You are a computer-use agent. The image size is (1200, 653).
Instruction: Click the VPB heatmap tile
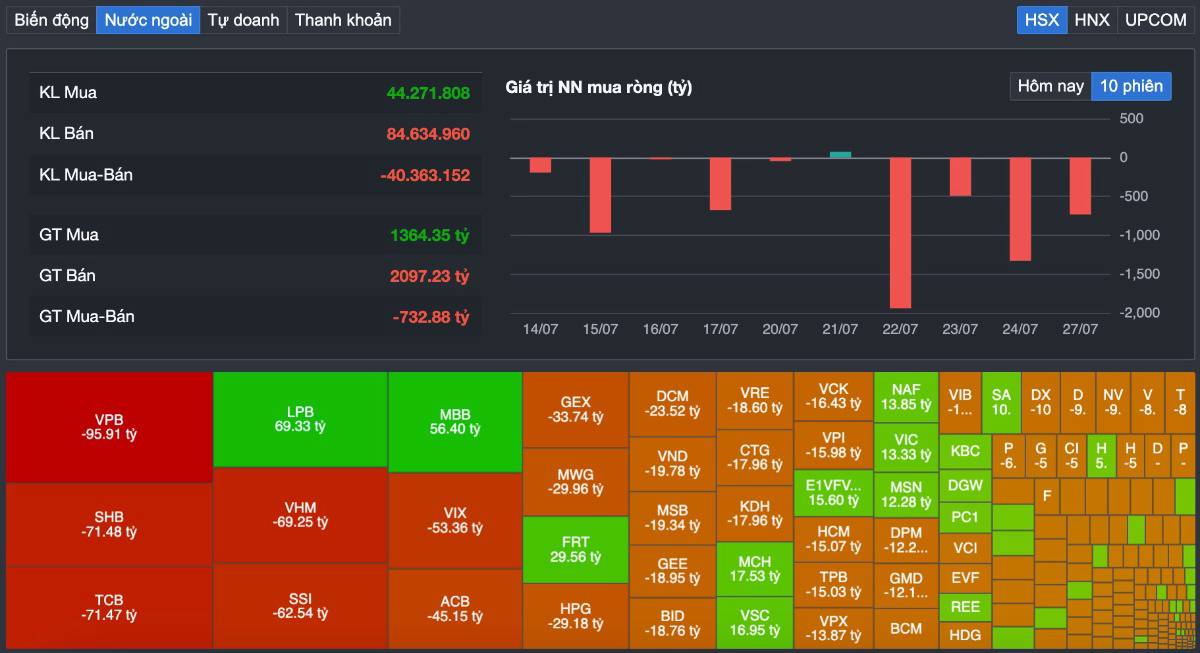tap(109, 427)
